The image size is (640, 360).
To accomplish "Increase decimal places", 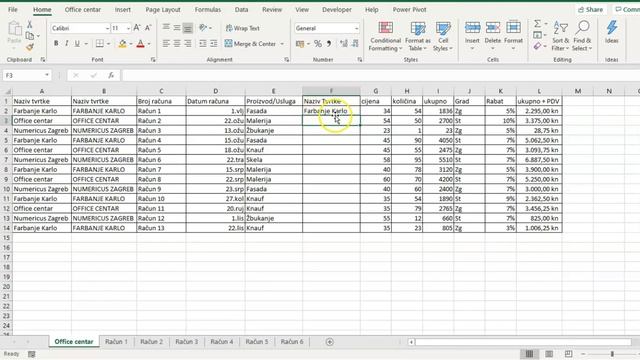I will (x=344, y=44).
